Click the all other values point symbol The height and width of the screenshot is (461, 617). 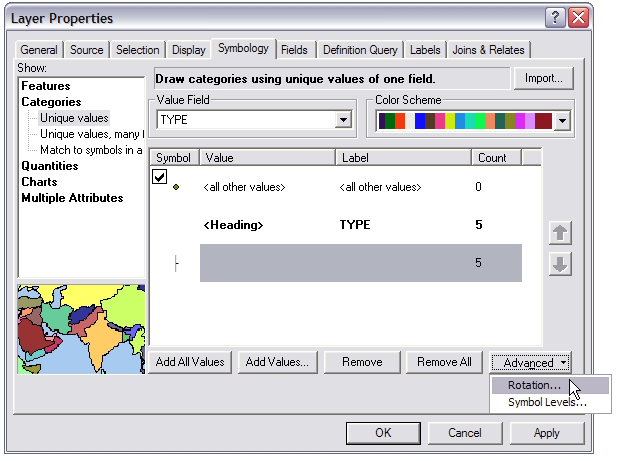click(176, 187)
